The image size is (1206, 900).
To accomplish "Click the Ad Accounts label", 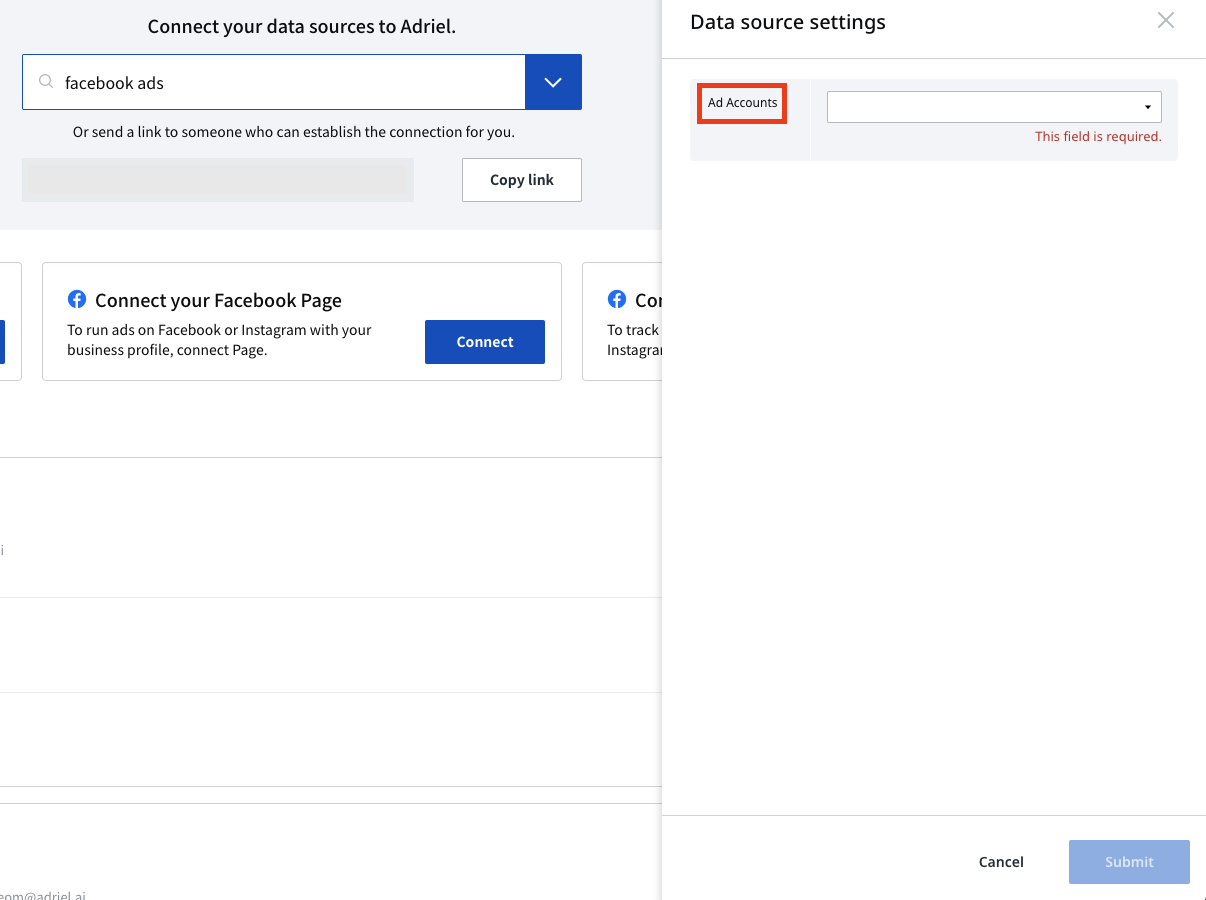I will pos(743,103).
